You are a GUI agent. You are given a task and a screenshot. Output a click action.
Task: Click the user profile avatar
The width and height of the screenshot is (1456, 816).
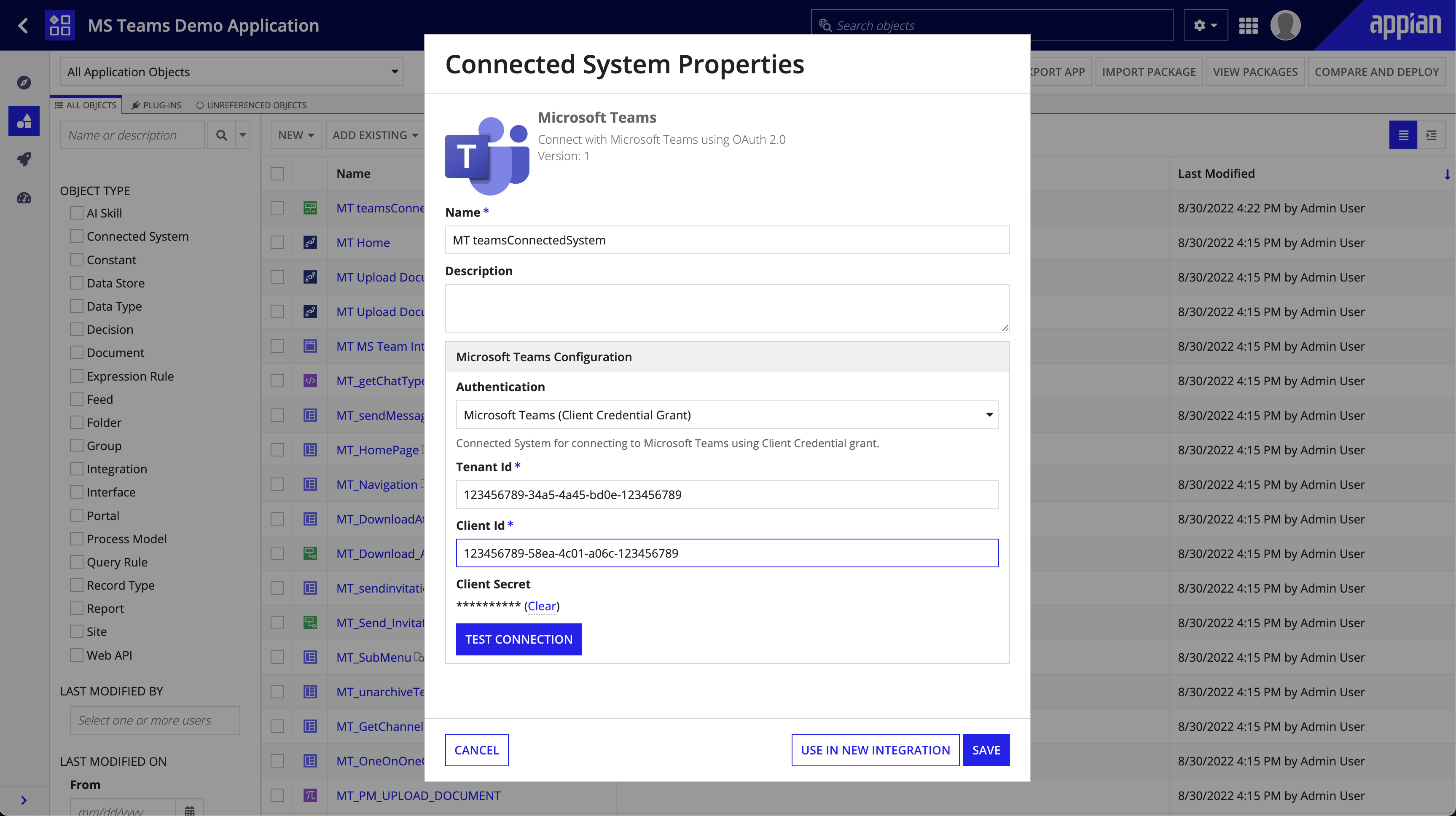(x=1286, y=25)
